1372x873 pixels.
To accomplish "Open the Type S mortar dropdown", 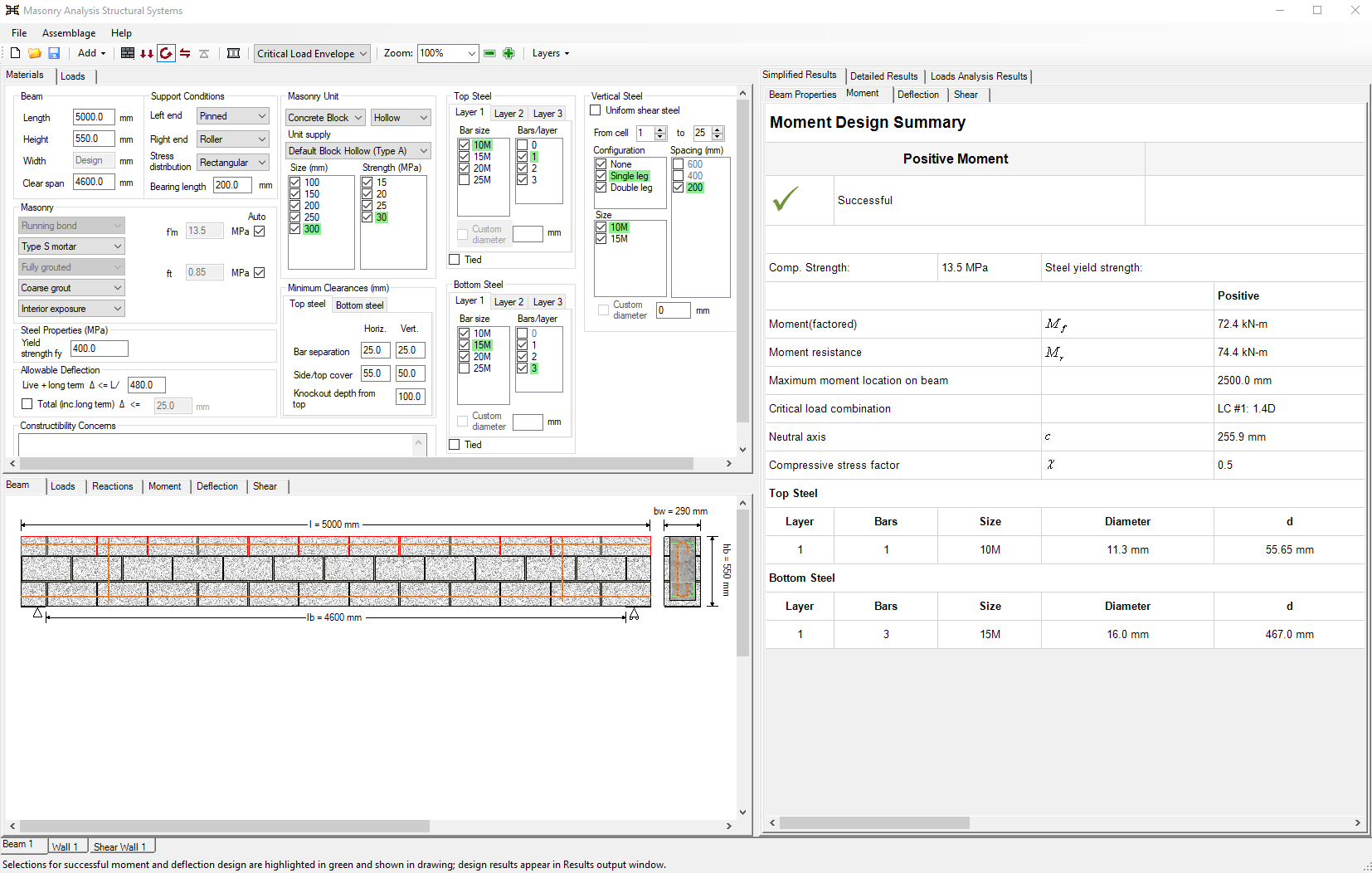I will 72,246.
